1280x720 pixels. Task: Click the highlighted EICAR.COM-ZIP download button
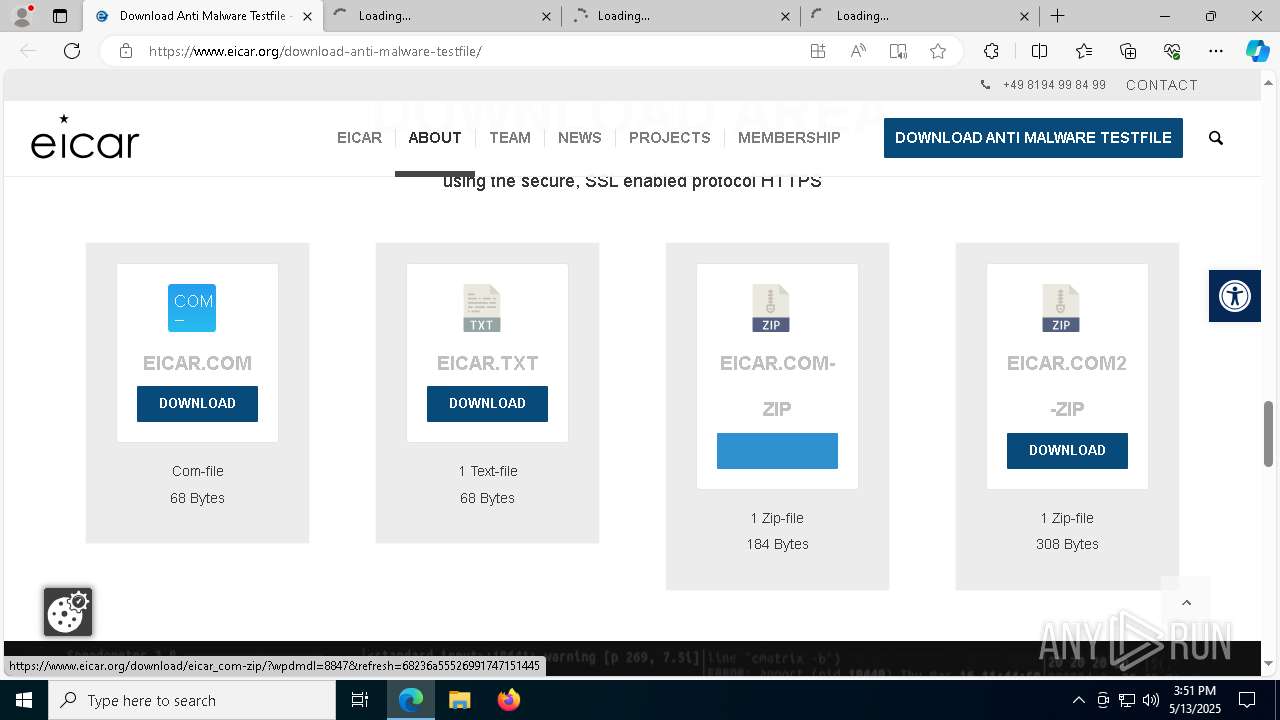[x=777, y=450]
